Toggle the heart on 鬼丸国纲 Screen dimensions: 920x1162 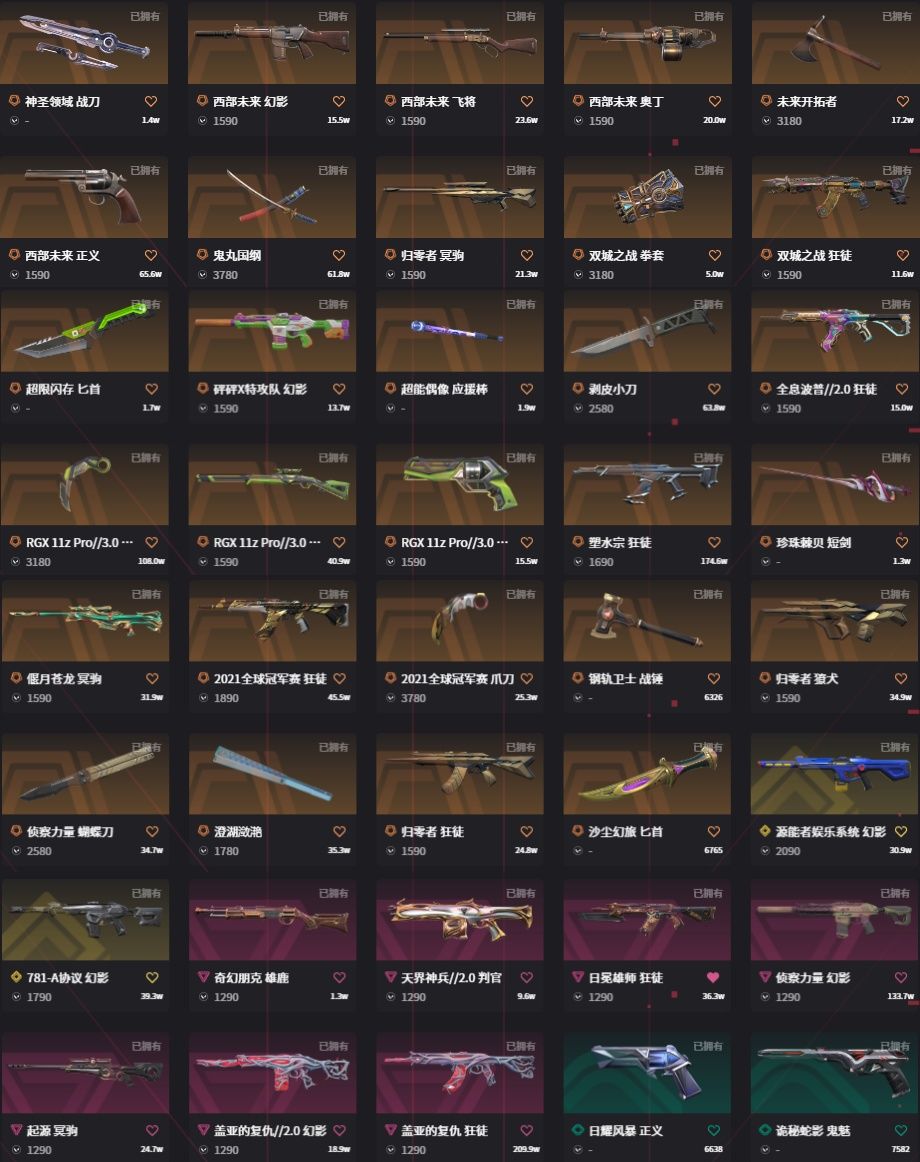339,255
